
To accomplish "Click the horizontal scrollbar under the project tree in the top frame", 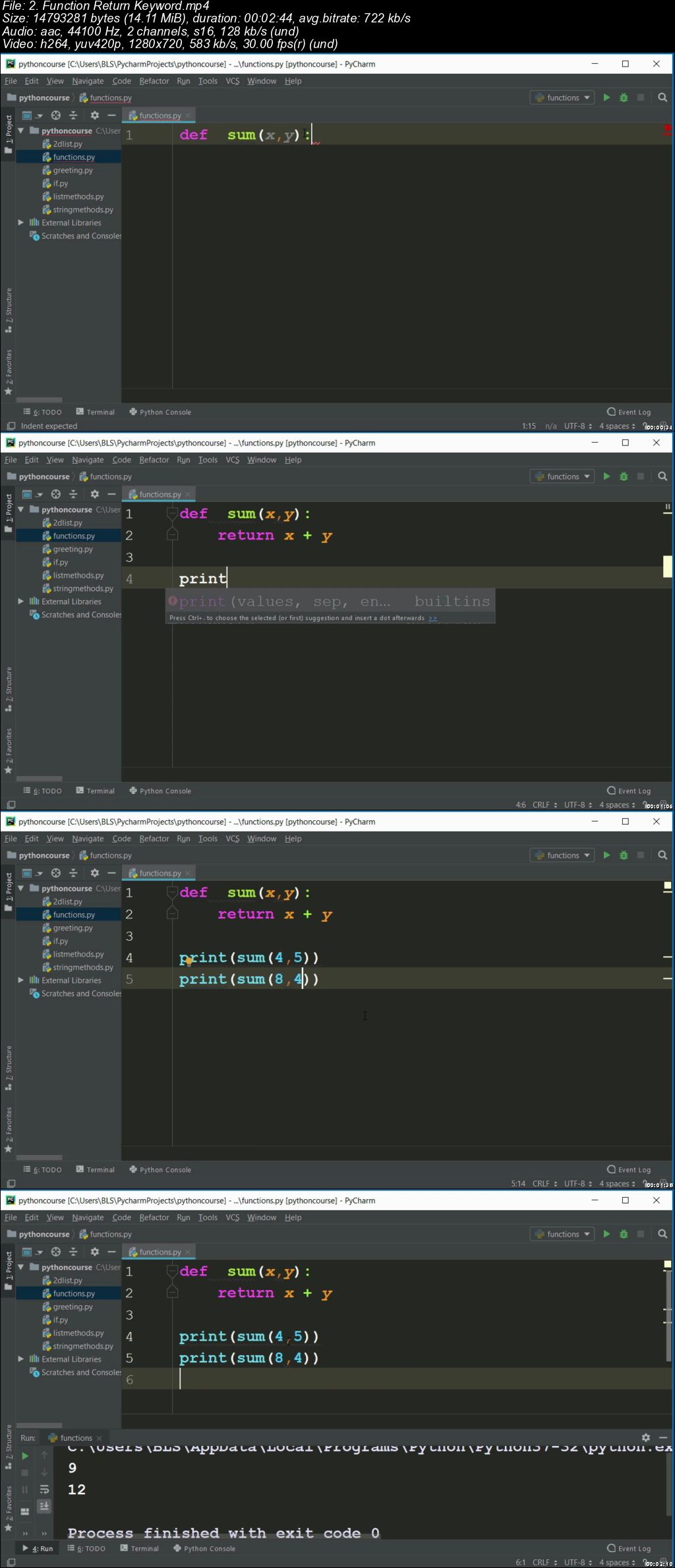I will click(40, 400).
